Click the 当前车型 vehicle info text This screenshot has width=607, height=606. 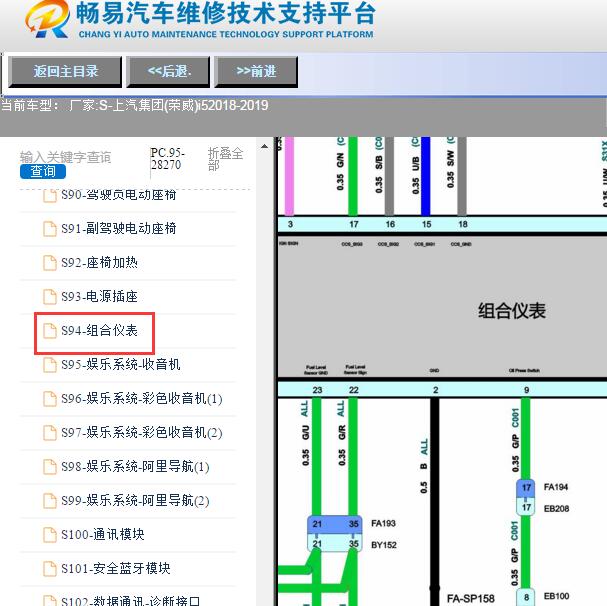(135, 105)
